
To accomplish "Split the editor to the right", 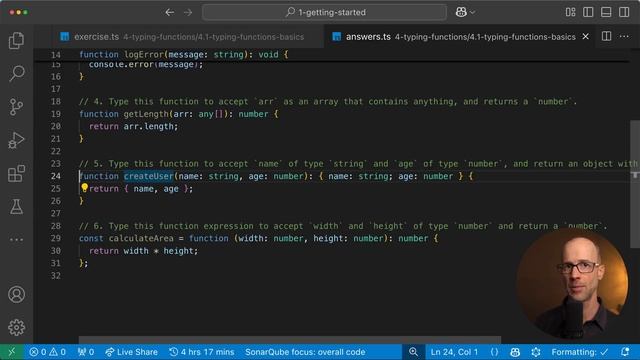I will [x=607, y=36].
